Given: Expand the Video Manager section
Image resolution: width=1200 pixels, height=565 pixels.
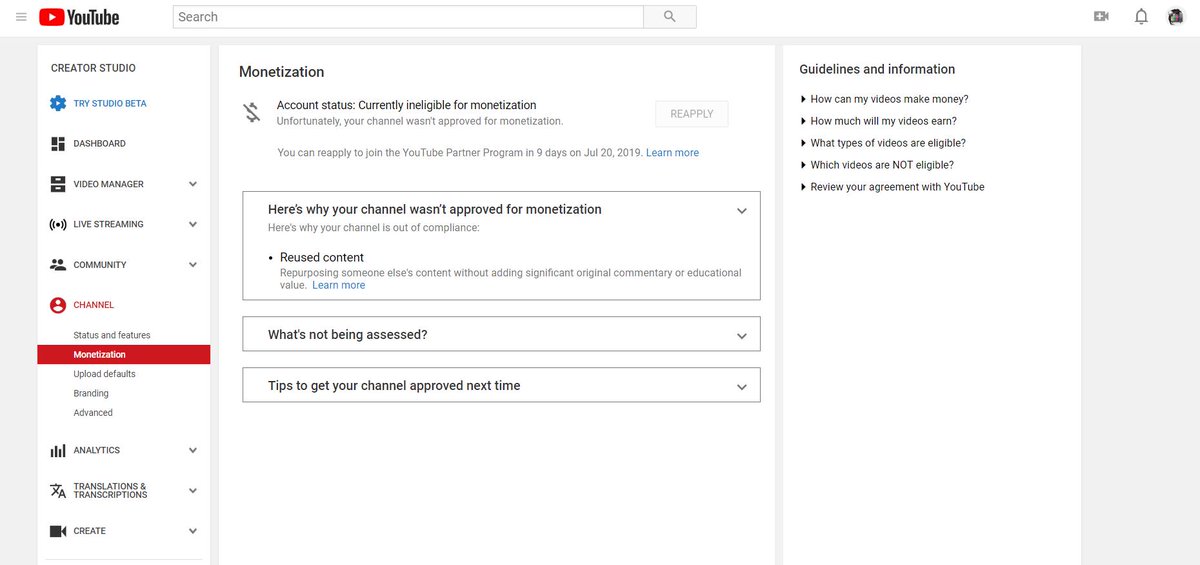Looking at the screenshot, I should [x=193, y=184].
